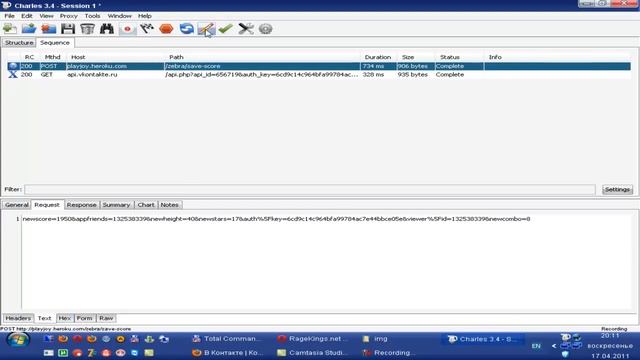Sort by the Mthd column header
640x360 pixels.
pyautogui.click(x=53, y=57)
